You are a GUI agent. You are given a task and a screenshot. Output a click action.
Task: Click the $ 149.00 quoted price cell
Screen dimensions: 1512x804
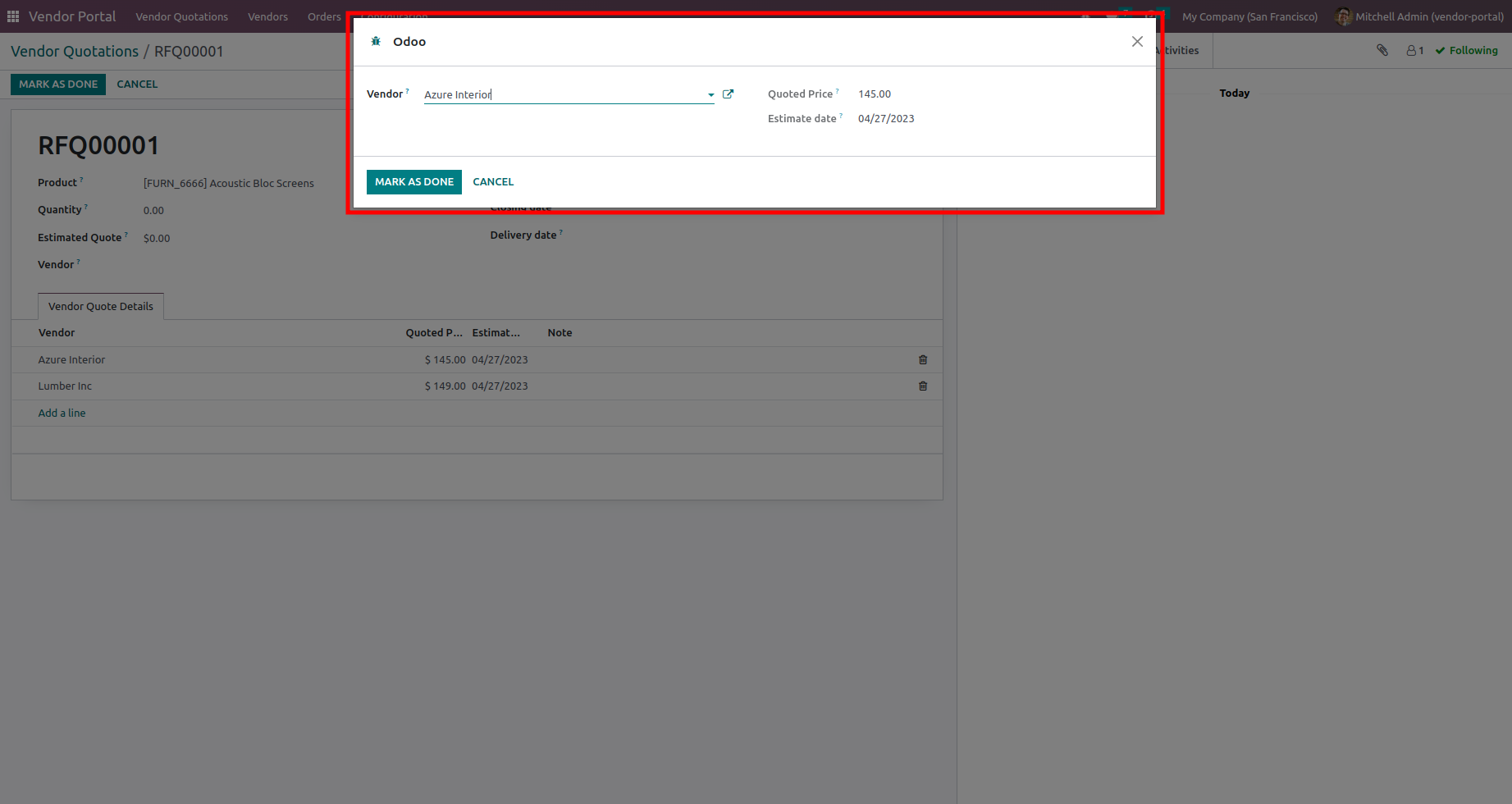coord(445,386)
